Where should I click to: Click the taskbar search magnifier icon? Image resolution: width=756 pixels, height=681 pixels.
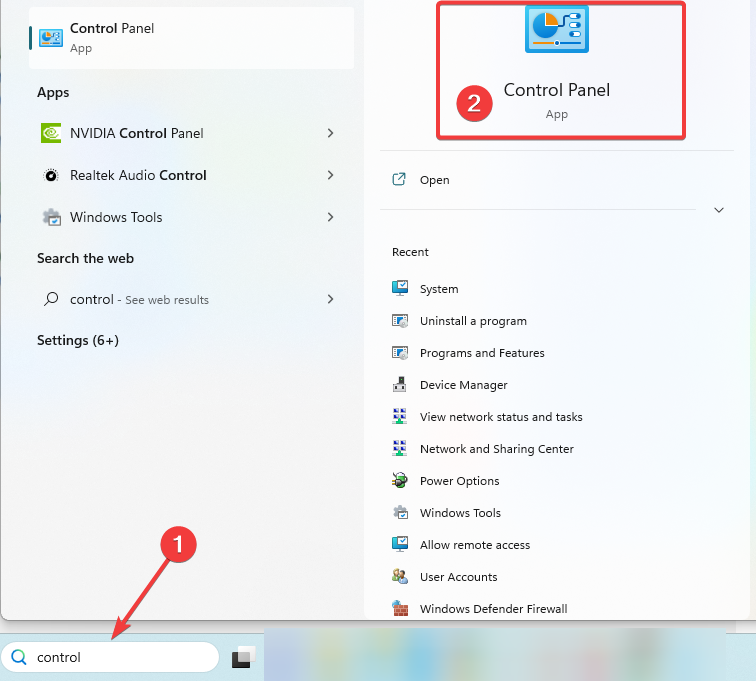[x=19, y=657]
